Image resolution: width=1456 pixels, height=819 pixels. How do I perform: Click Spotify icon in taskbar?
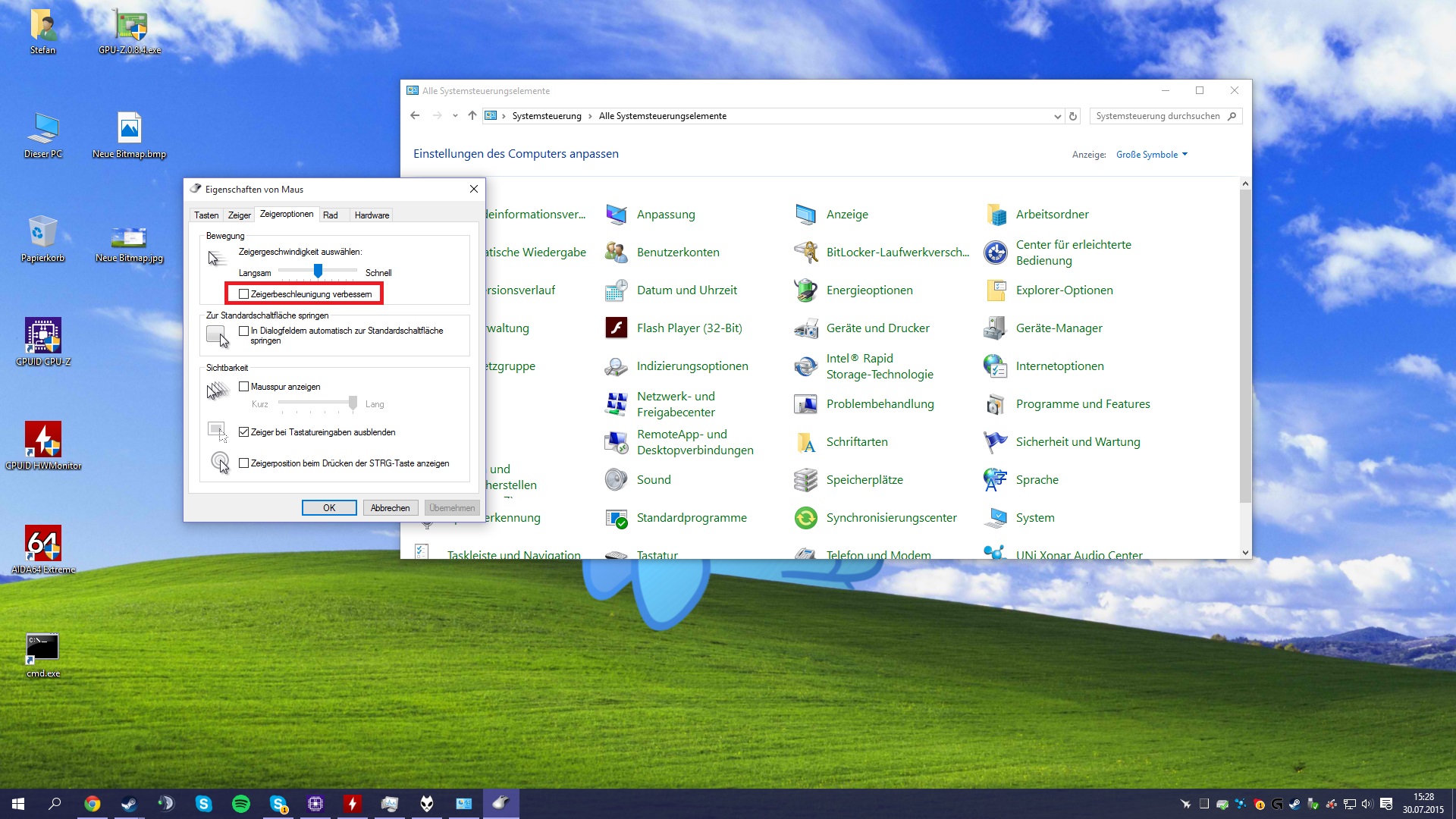tap(241, 804)
